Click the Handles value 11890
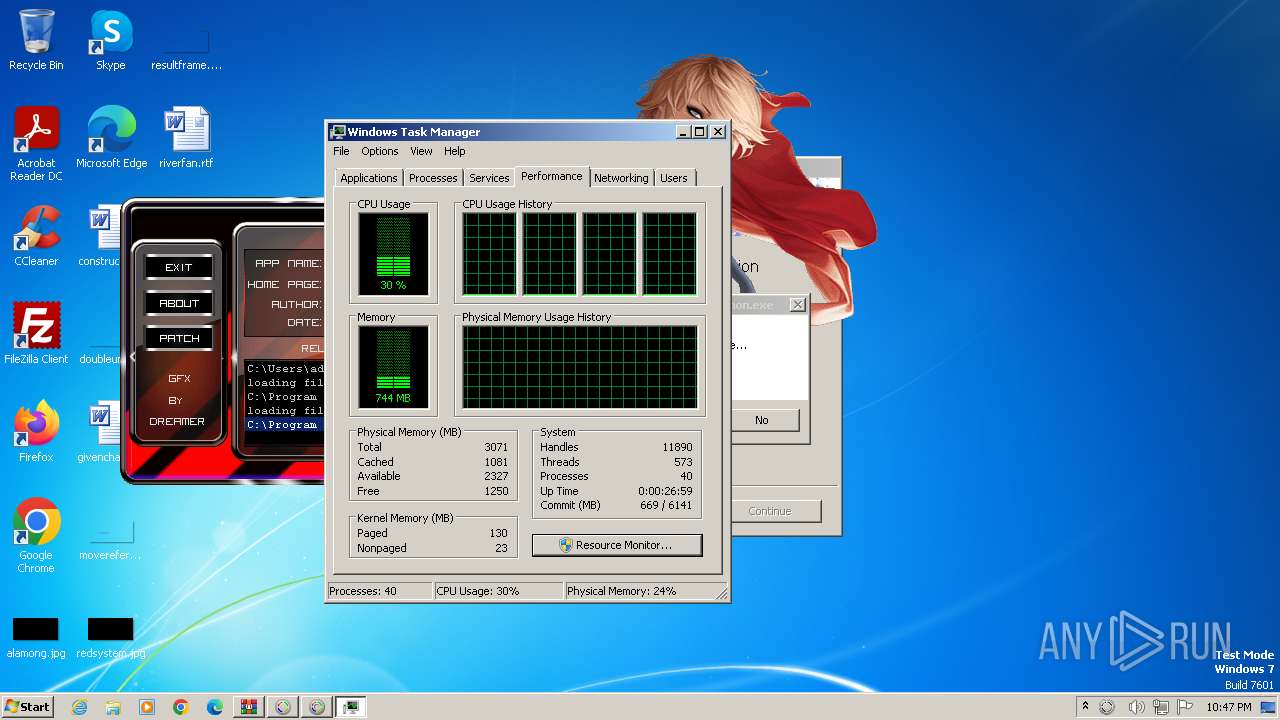 pos(677,447)
